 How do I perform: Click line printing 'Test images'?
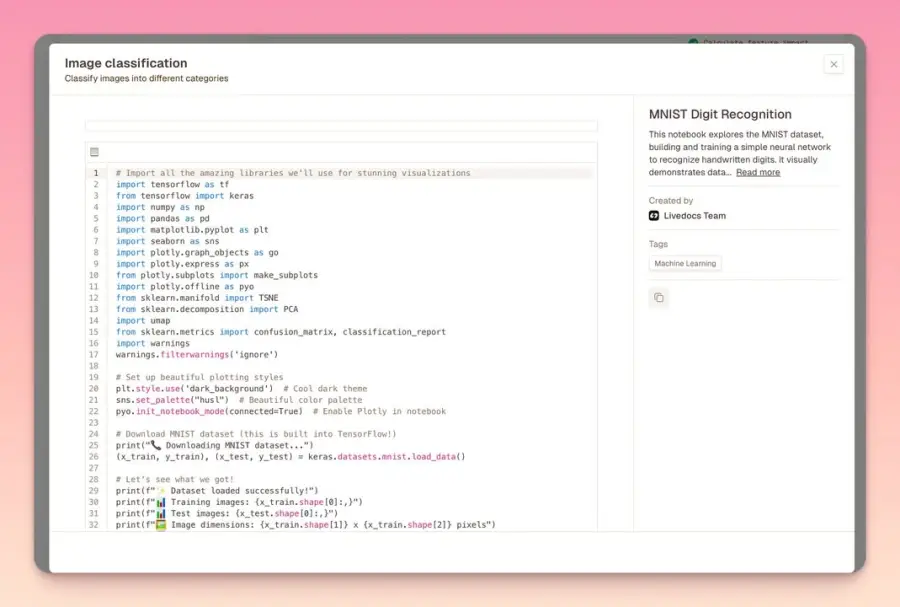coord(227,513)
